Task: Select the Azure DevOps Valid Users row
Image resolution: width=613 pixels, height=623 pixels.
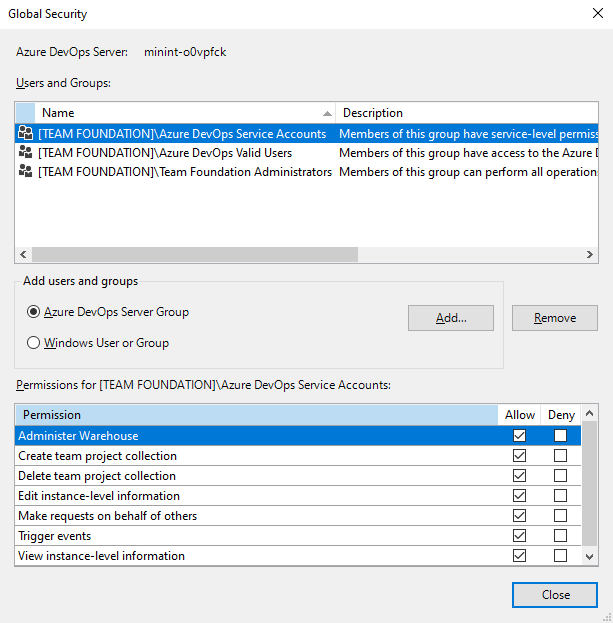Action: point(307,153)
